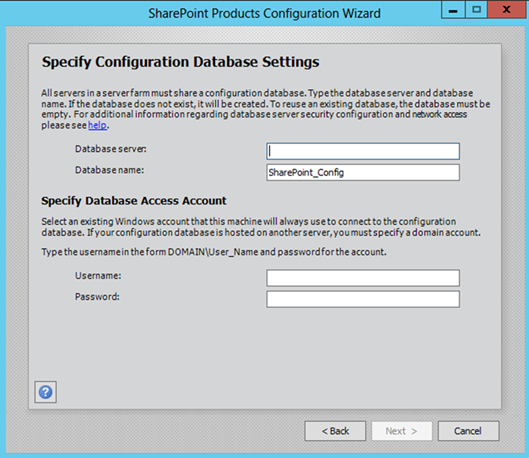
Task: Minimize the Configuration Wizard window
Action: coord(453,10)
